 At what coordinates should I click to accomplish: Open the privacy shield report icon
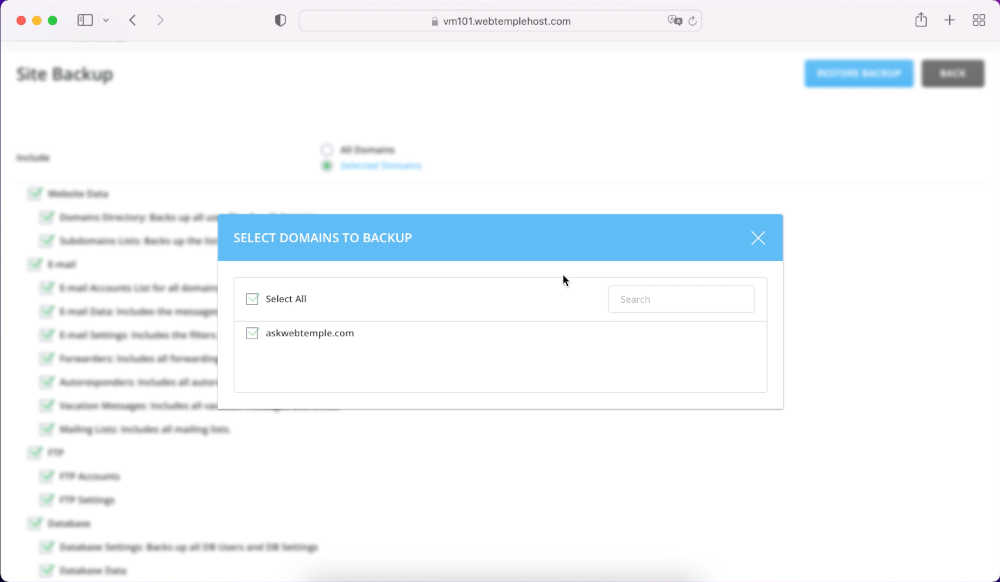(280, 20)
